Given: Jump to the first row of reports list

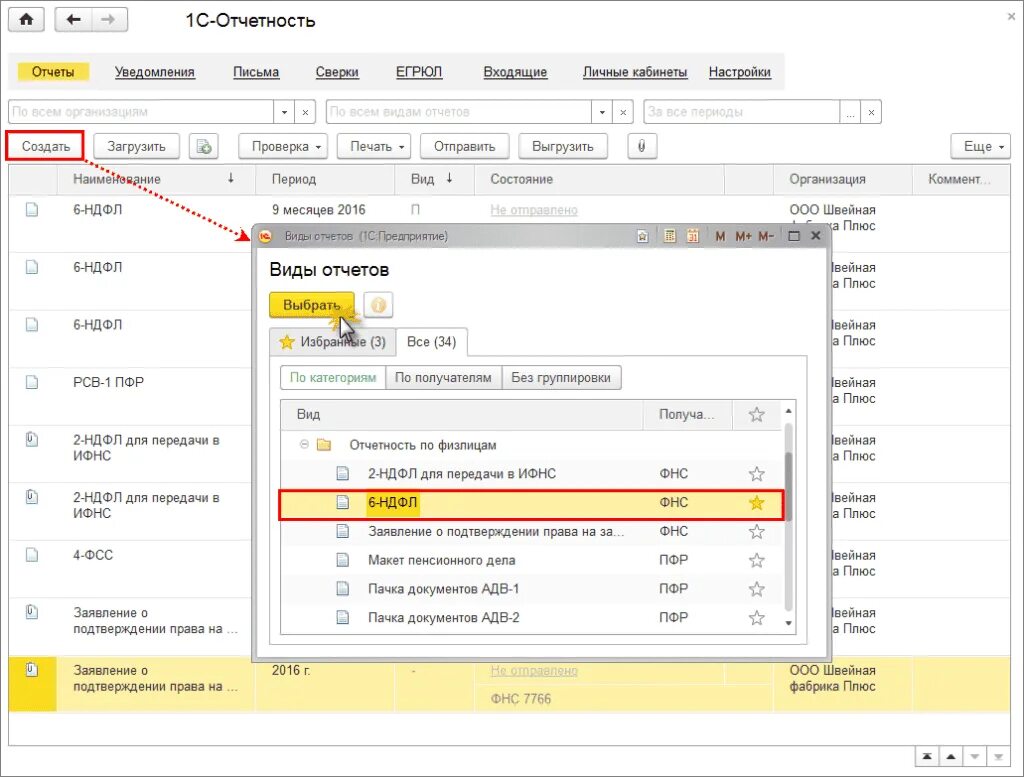Looking at the screenshot, I should 927,757.
